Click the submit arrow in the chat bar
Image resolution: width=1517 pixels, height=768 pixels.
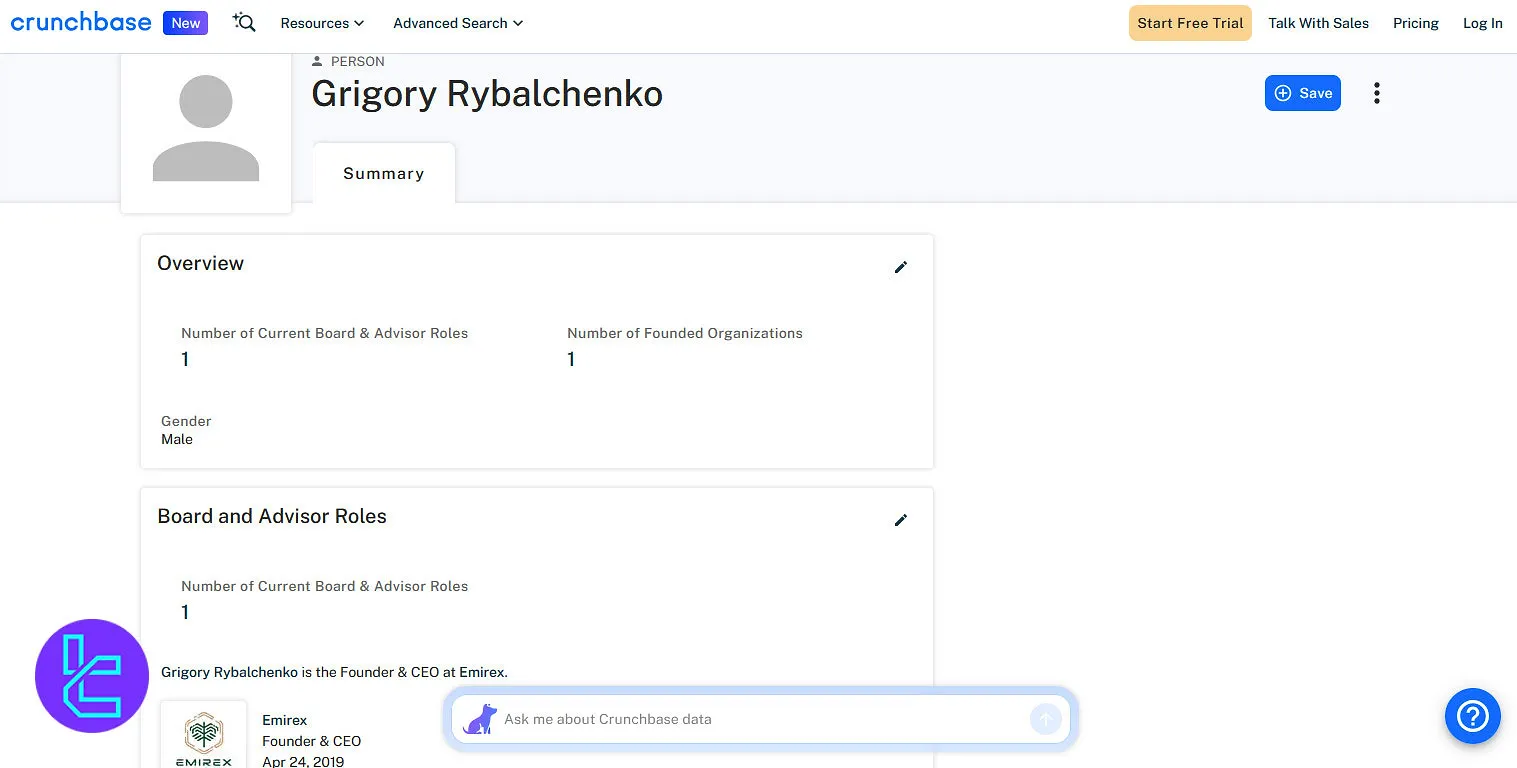(1045, 718)
